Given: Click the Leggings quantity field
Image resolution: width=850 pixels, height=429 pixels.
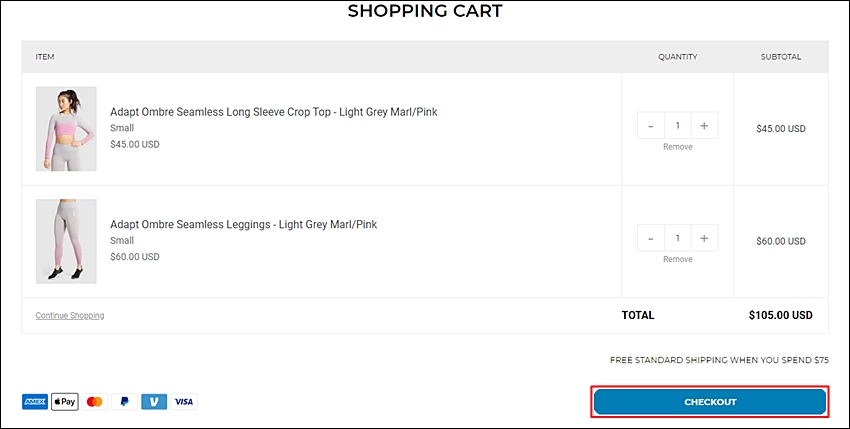Looking at the screenshot, I should click(678, 238).
